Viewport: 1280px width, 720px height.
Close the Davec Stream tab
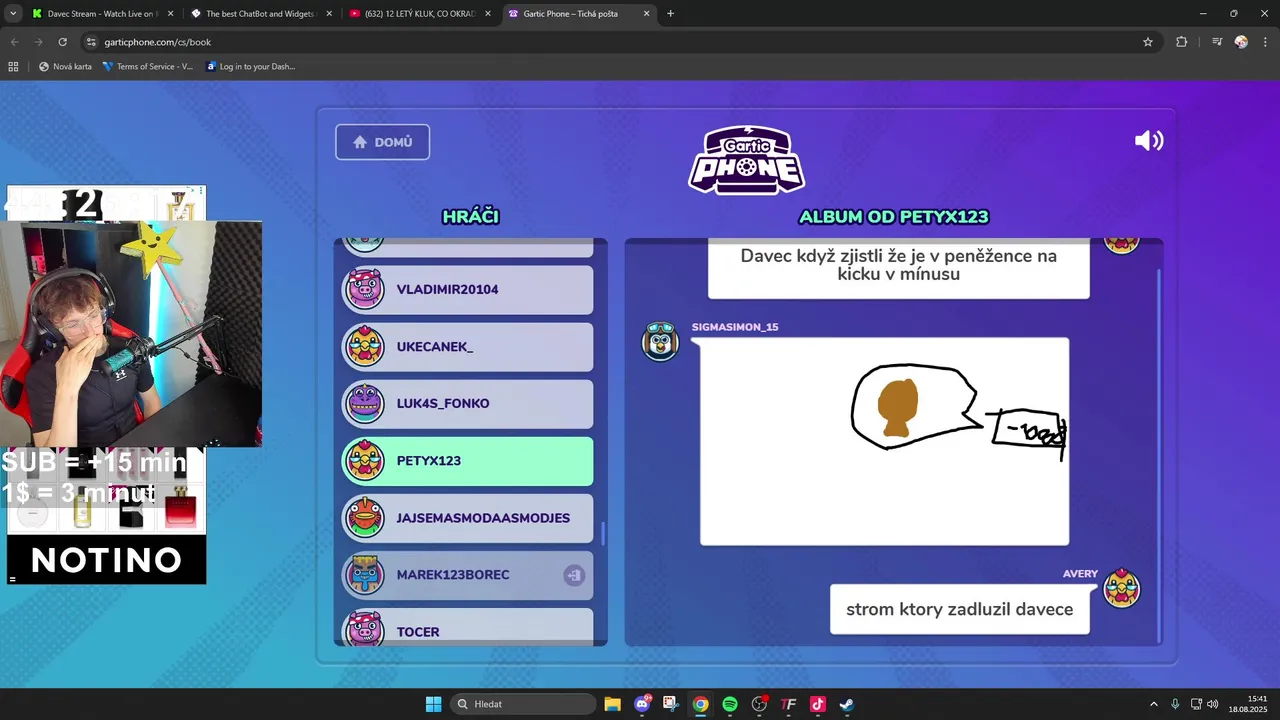pos(169,14)
